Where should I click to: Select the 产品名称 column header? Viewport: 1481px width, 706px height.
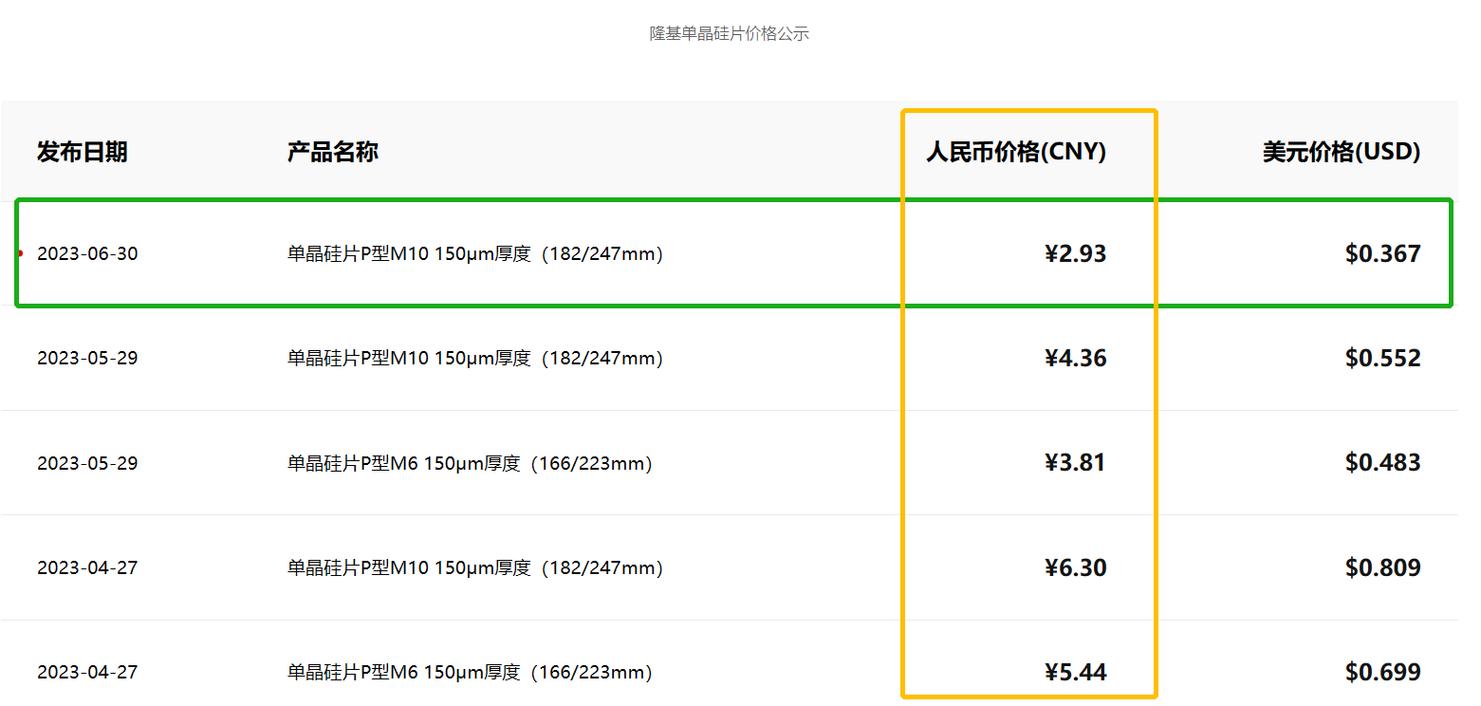pos(332,152)
